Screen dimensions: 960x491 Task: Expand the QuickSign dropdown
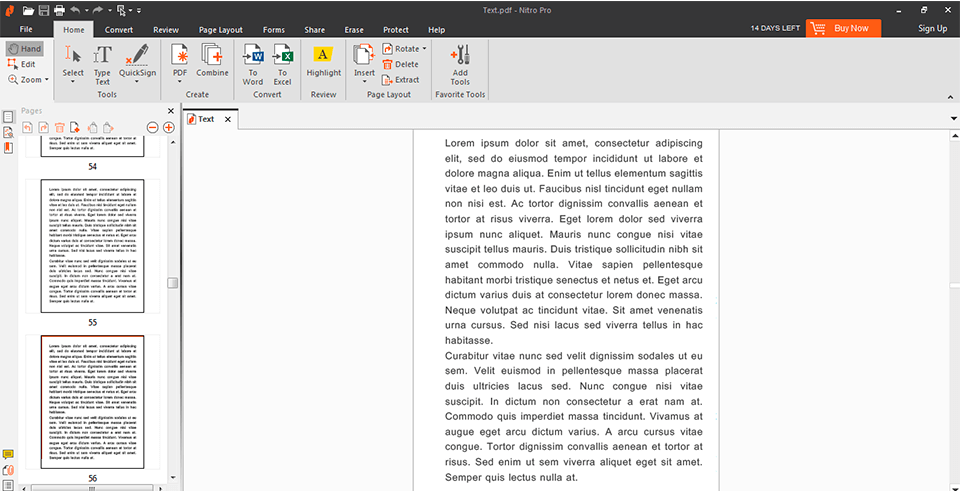pyautogui.click(x=137, y=82)
